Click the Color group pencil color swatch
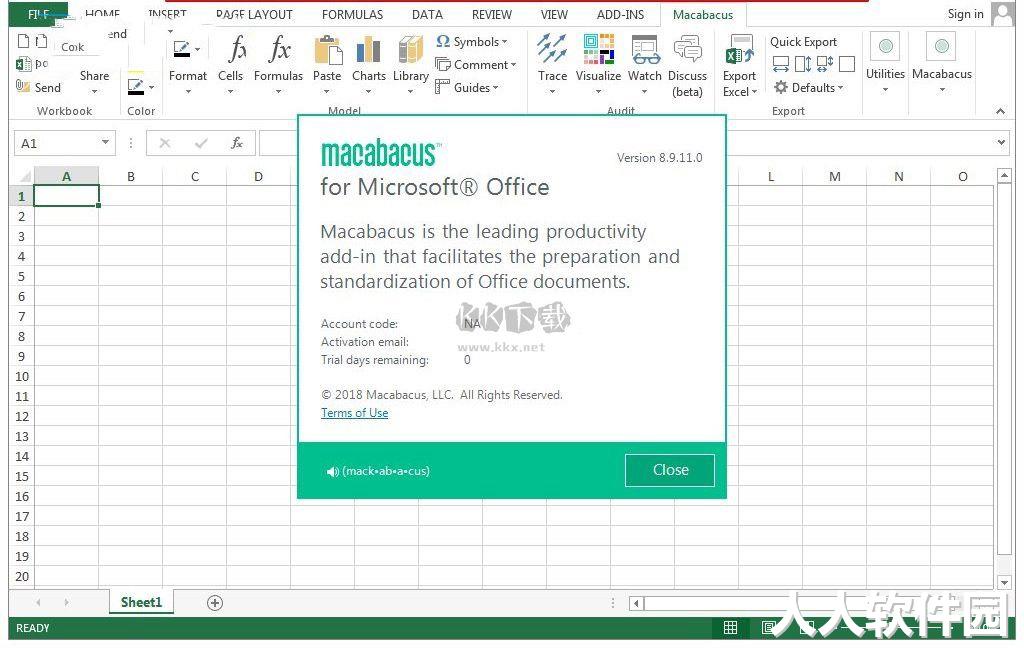1024x648 pixels. pos(136,87)
